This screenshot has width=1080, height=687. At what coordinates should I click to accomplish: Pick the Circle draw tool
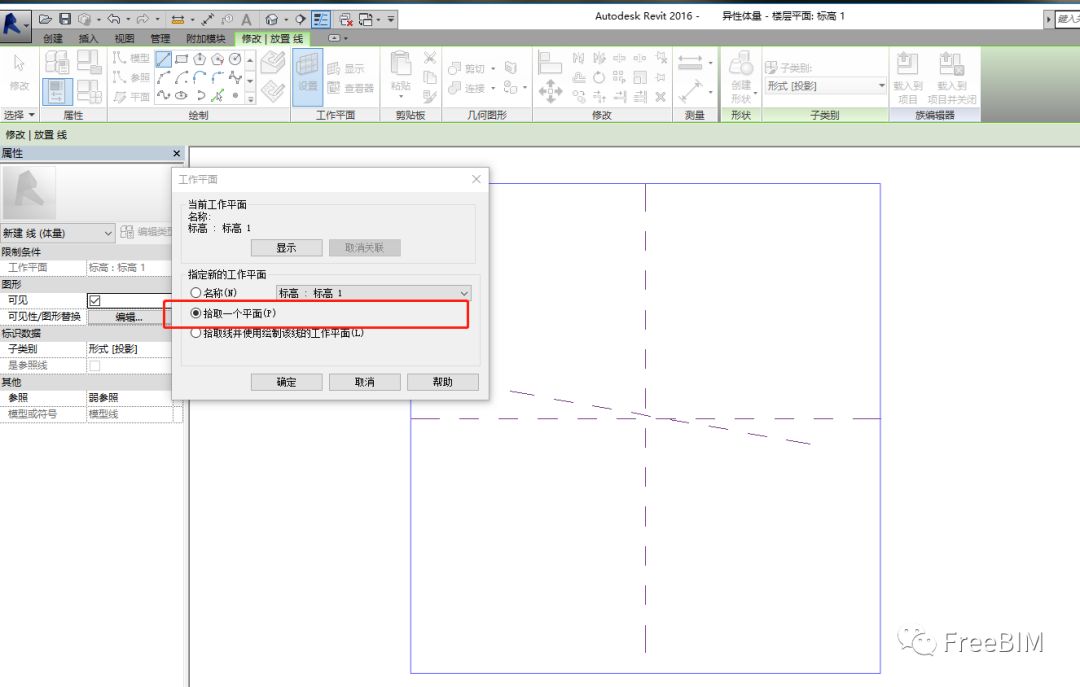coord(235,59)
